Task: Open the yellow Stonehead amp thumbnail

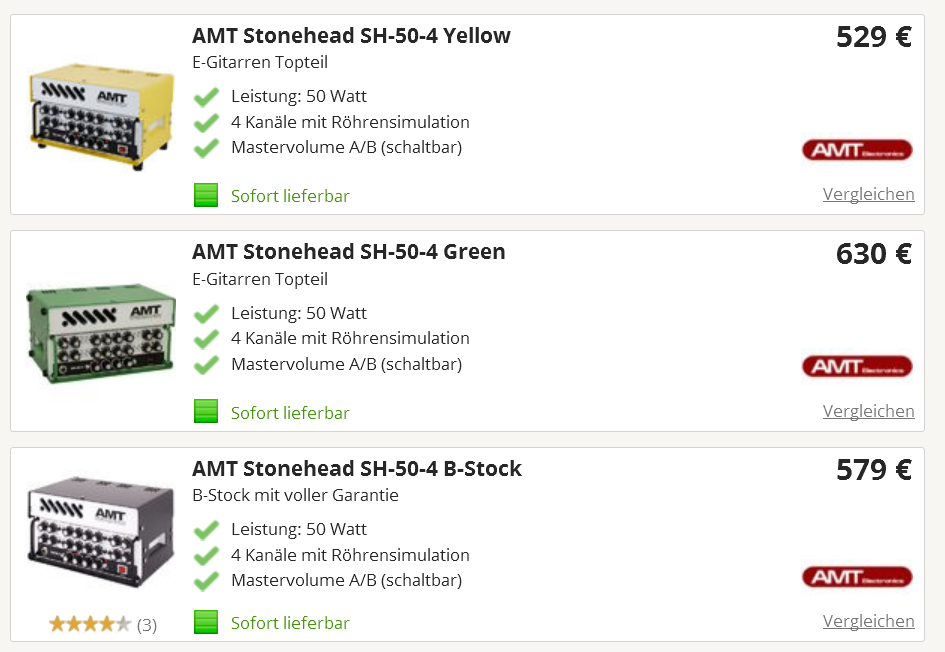Action: point(101,117)
